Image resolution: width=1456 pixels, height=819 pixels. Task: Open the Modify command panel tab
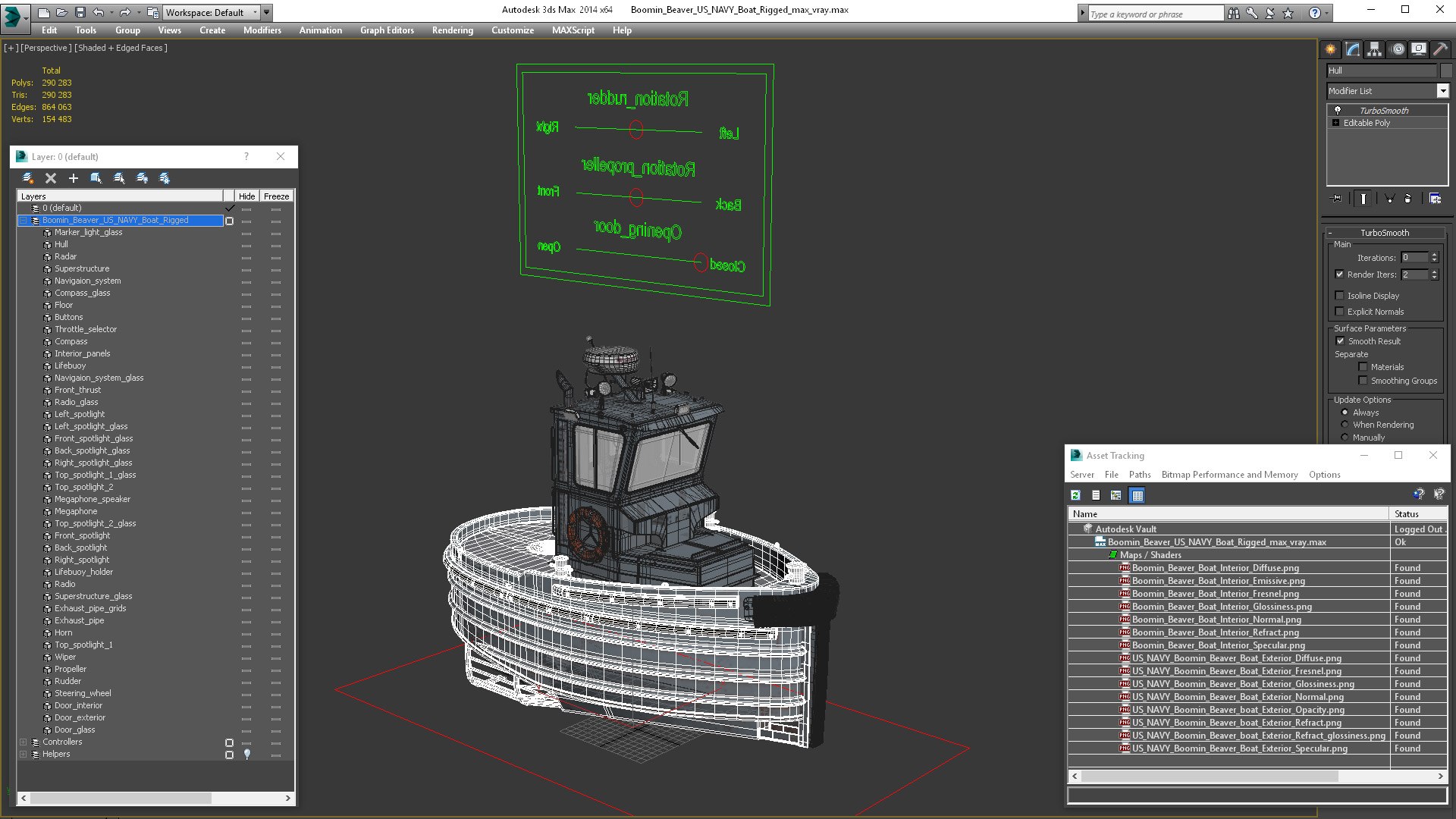point(1353,49)
